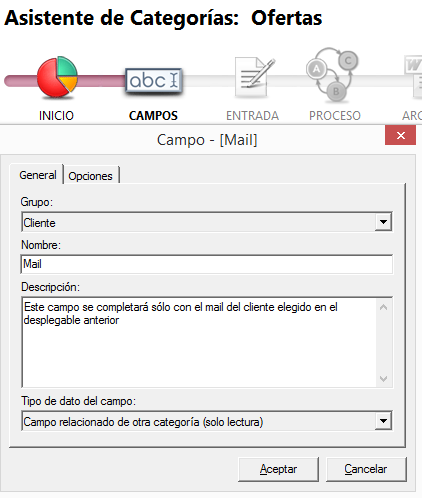This screenshot has width=422, height=498.
Task: Click the INICIO step label
Action: click(x=56, y=116)
